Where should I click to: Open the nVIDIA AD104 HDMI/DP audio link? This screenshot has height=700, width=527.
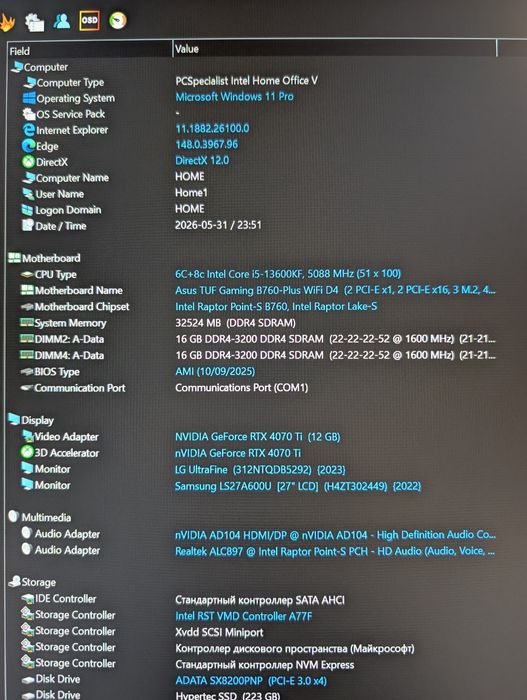click(335, 535)
